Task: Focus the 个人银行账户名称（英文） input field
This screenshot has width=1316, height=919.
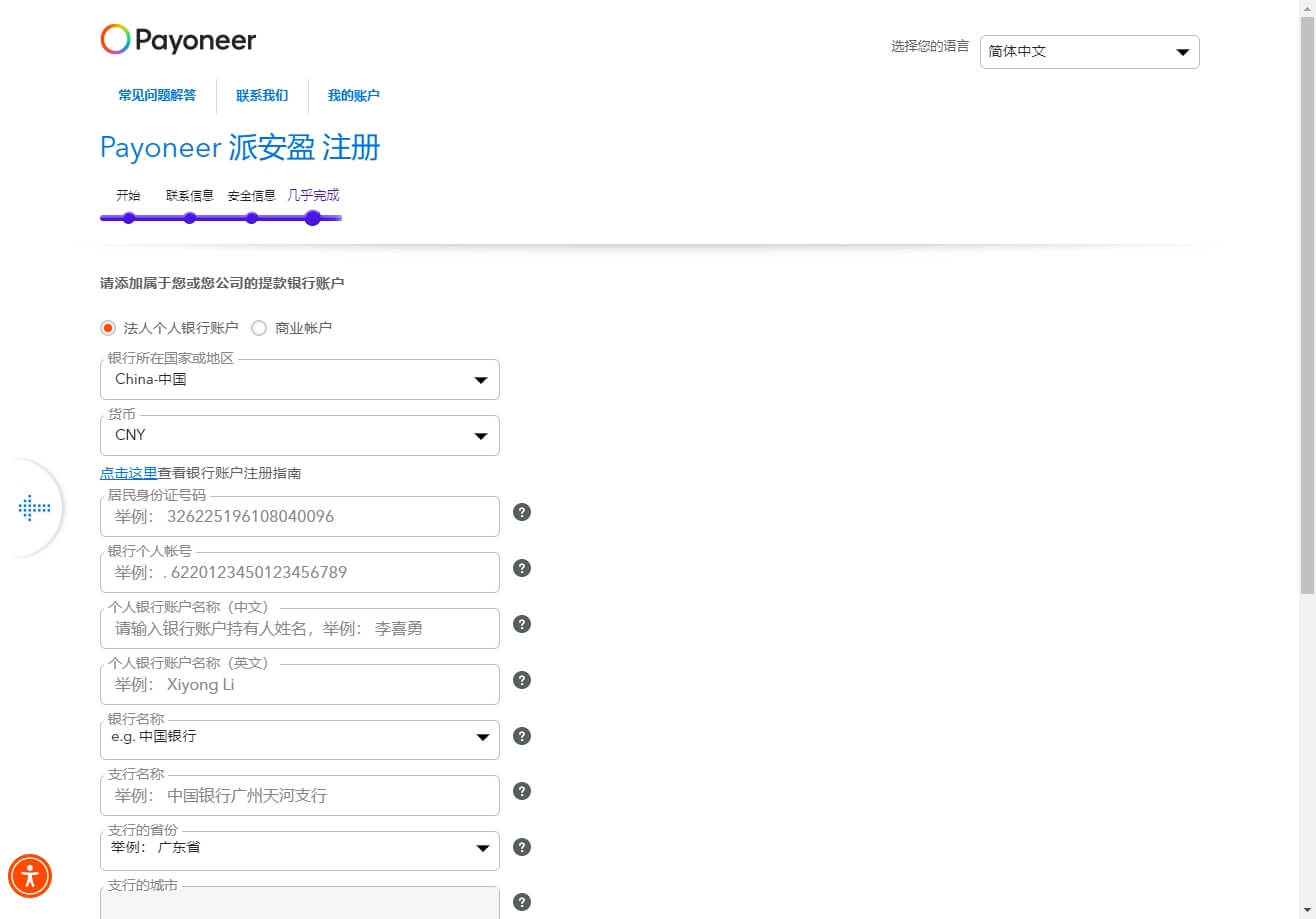Action: pyautogui.click(x=300, y=685)
